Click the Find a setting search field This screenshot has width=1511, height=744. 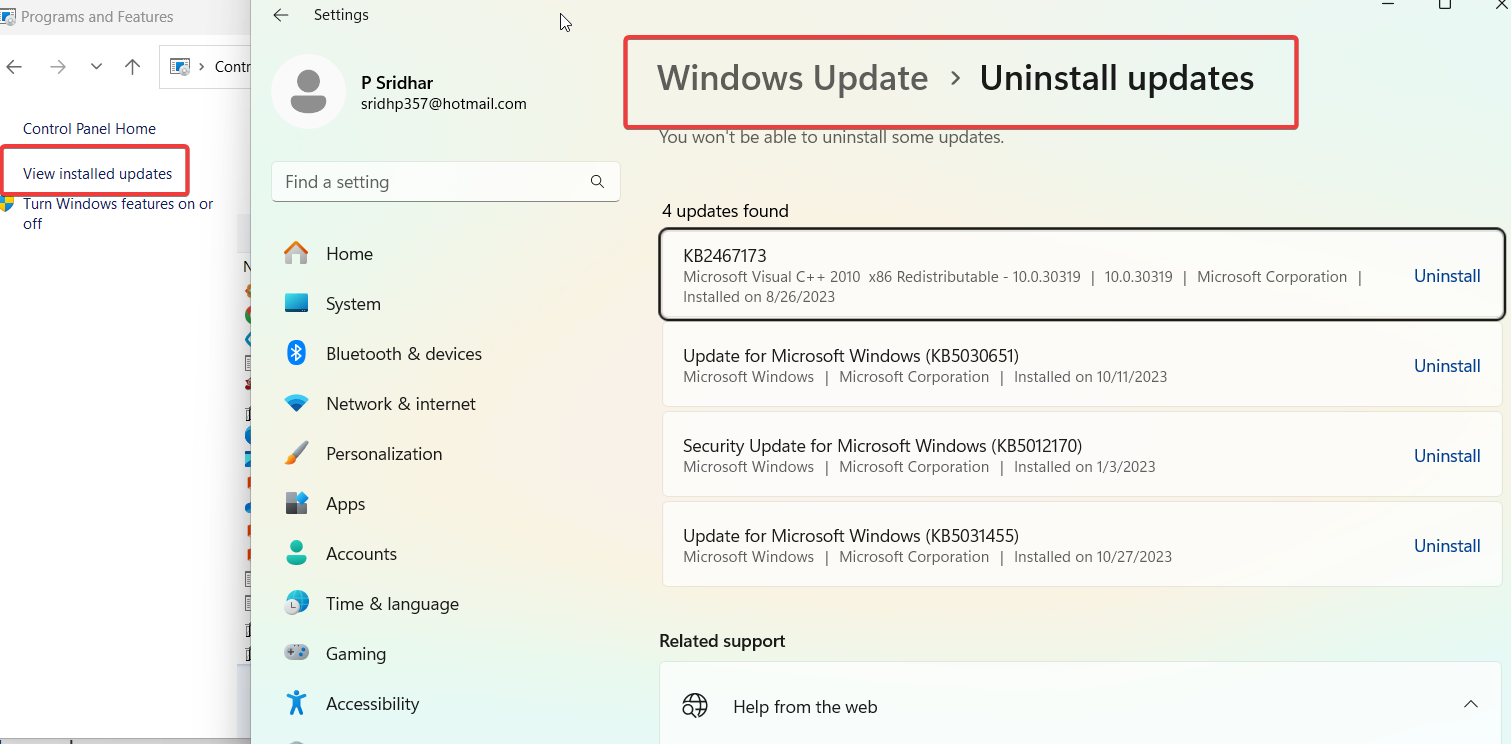[430, 181]
